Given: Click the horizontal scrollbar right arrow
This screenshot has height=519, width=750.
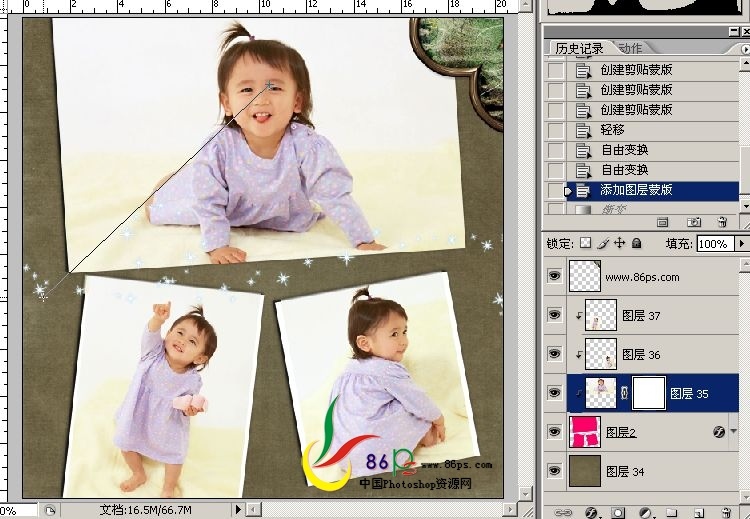Looking at the screenshot, I should coord(510,510).
